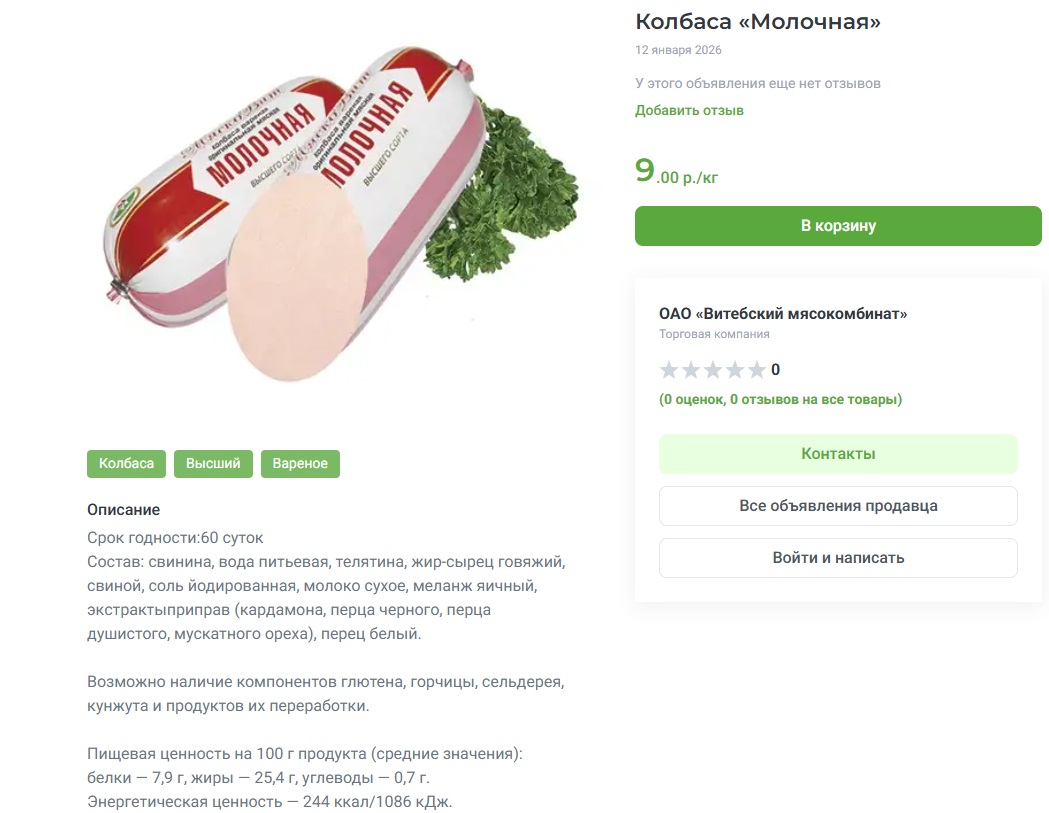Open the «Контакты» panel
This screenshot has width=1049, height=813.
838,454
